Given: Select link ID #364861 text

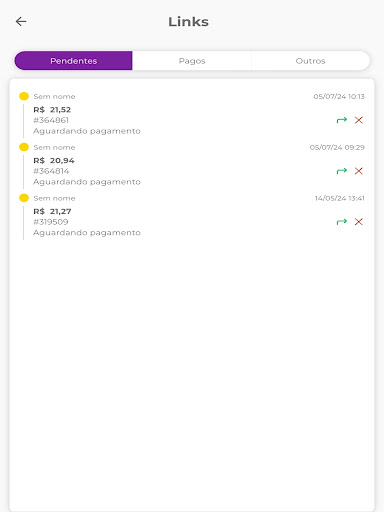Looking at the screenshot, I should (51, 120).
